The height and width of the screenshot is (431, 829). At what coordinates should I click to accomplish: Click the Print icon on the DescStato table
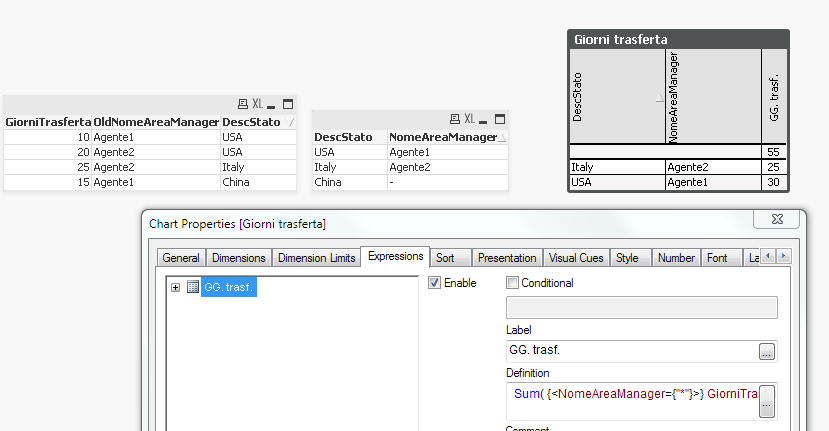pos(455,119)
